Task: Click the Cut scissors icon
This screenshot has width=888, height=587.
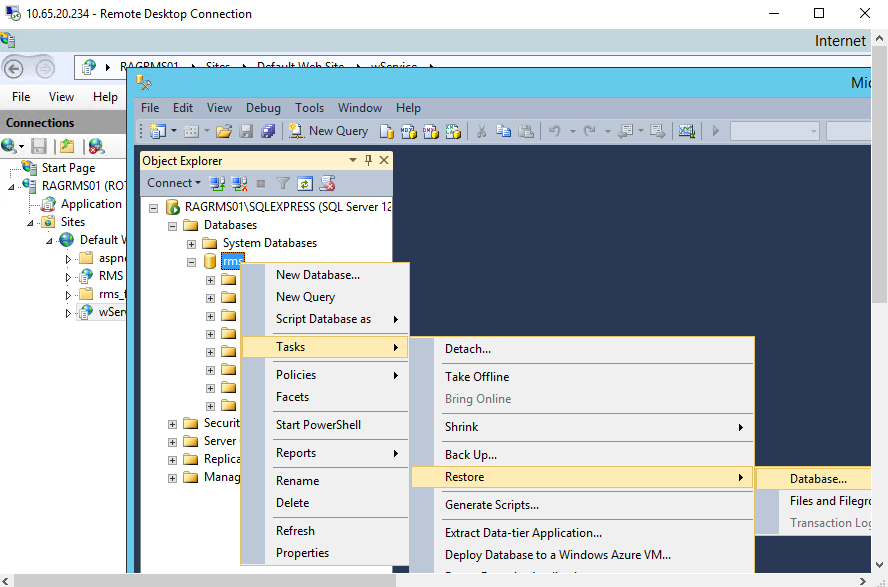Action: tap(481, 131)
